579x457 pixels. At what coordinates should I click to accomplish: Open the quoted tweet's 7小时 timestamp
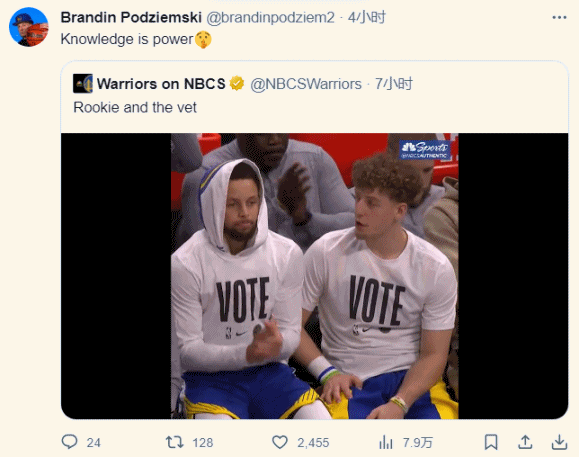pos(394,84)
